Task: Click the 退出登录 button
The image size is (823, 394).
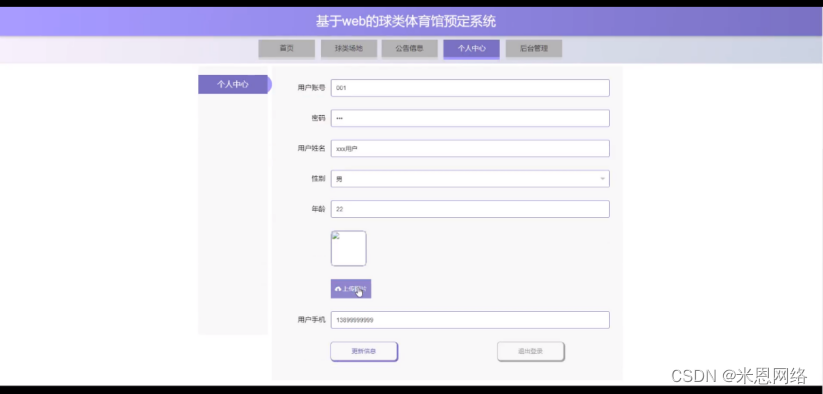Action: coord(531,352)
